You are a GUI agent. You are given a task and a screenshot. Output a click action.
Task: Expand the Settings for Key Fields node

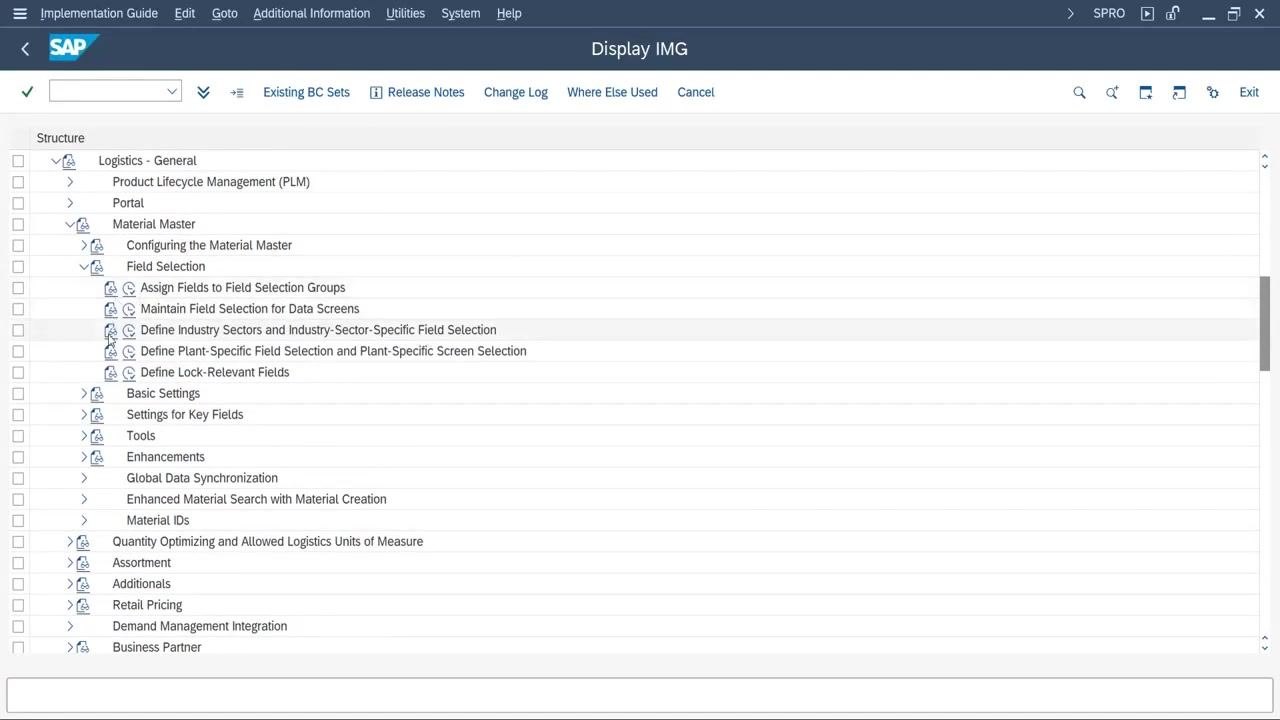(84, 415)
